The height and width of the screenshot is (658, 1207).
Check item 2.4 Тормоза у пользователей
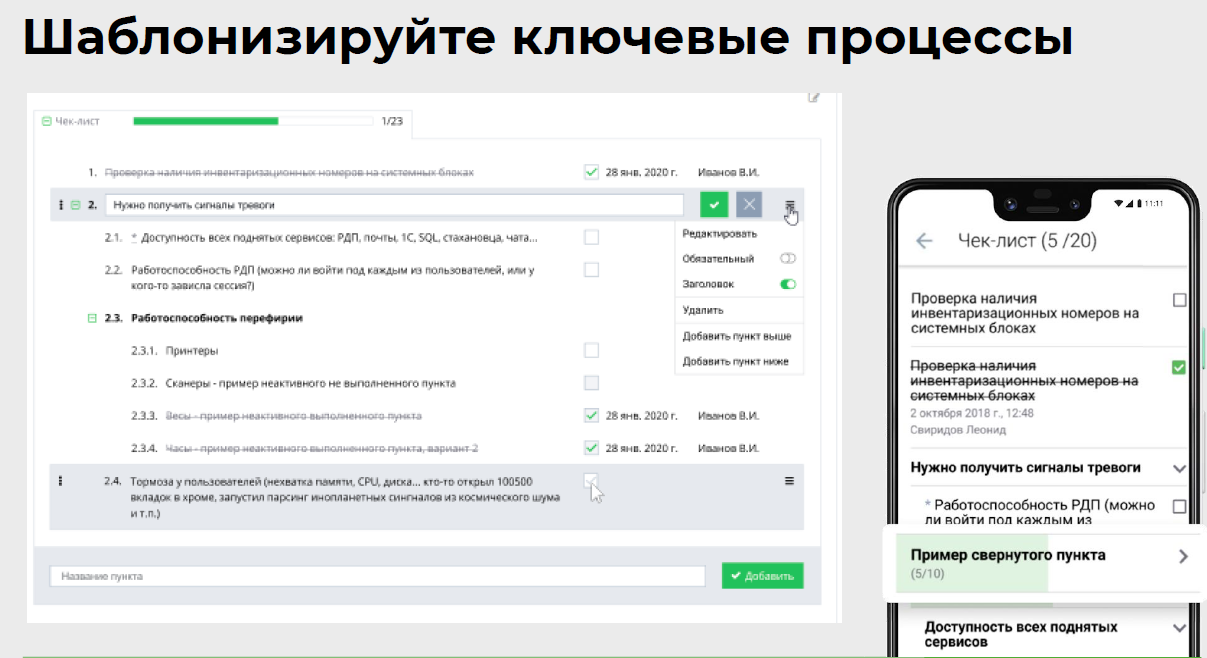pos(591,481)
